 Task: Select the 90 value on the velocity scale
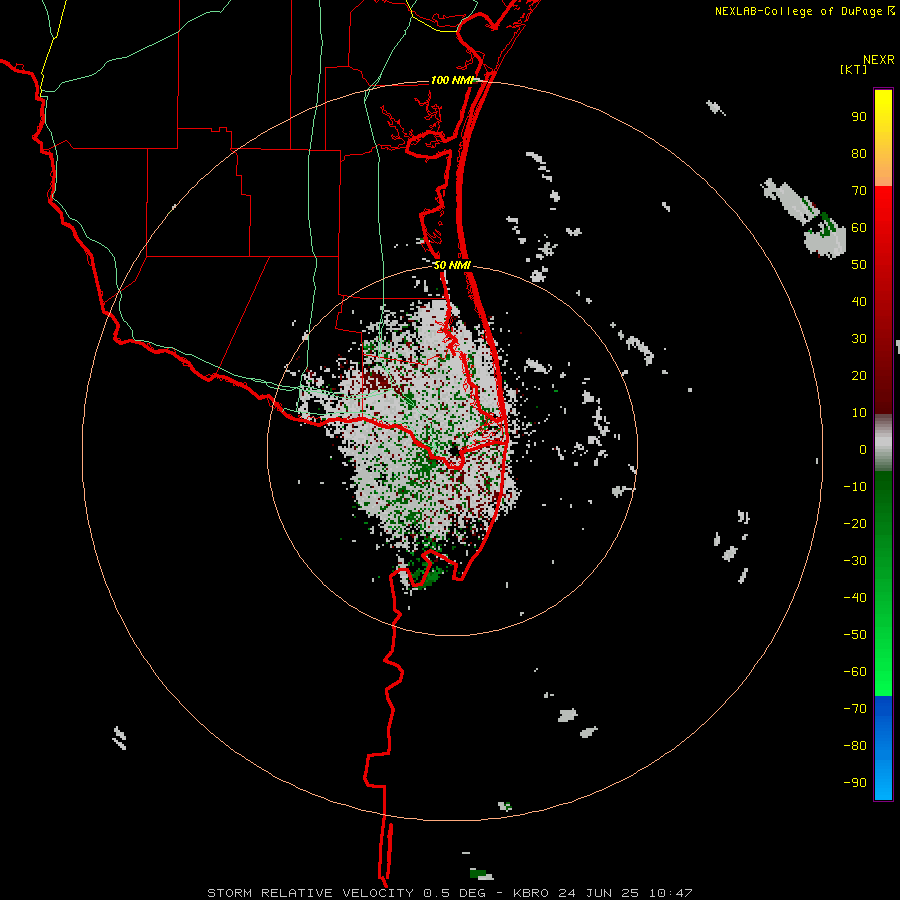pyautogui.click(x=859, y=117)
